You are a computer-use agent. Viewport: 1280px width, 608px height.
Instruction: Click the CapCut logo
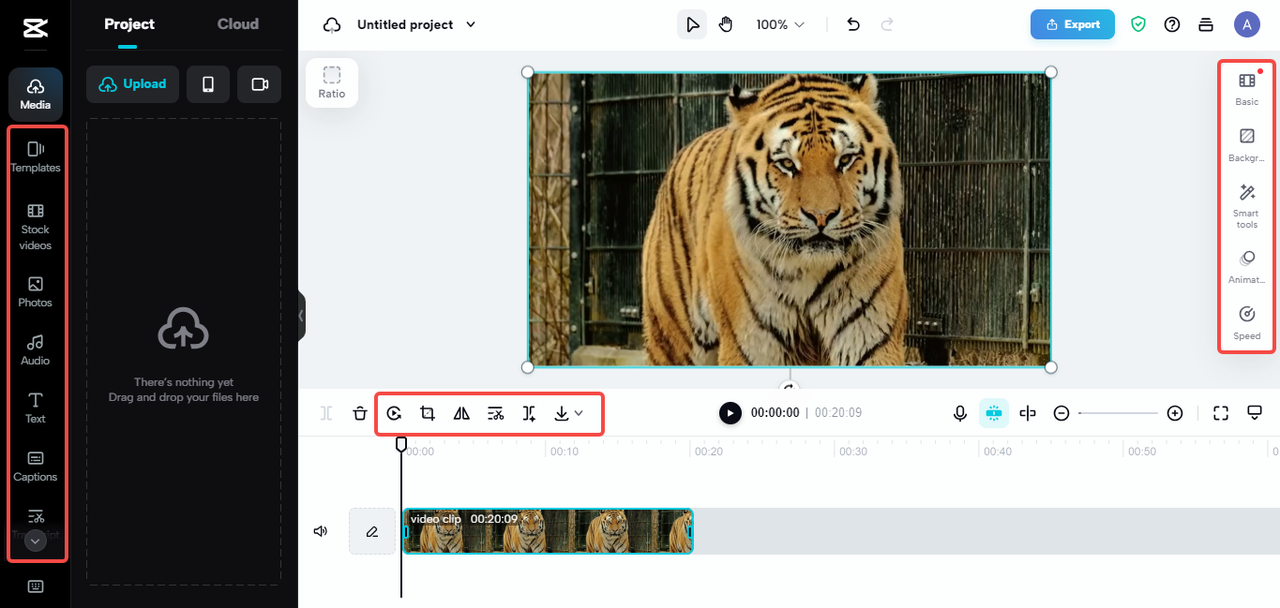(35, 30)
